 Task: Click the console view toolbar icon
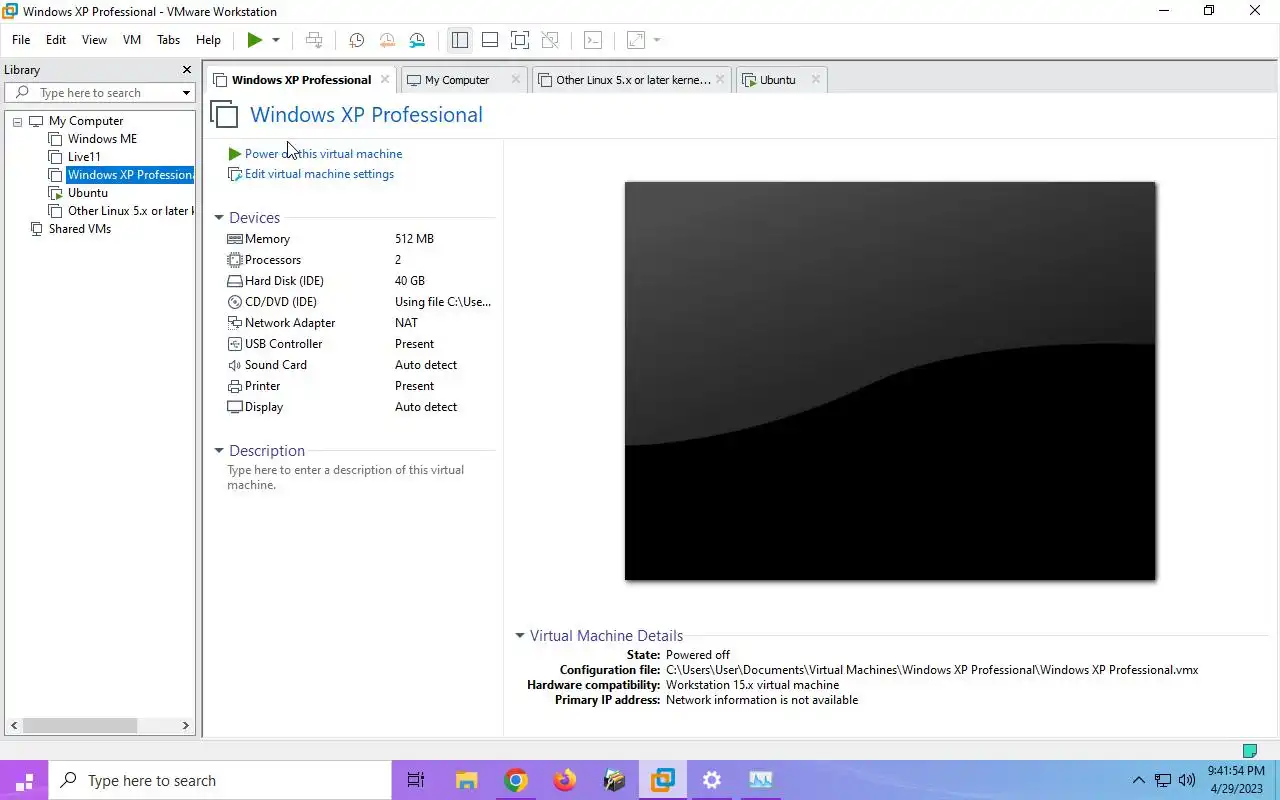pos(593,40)
